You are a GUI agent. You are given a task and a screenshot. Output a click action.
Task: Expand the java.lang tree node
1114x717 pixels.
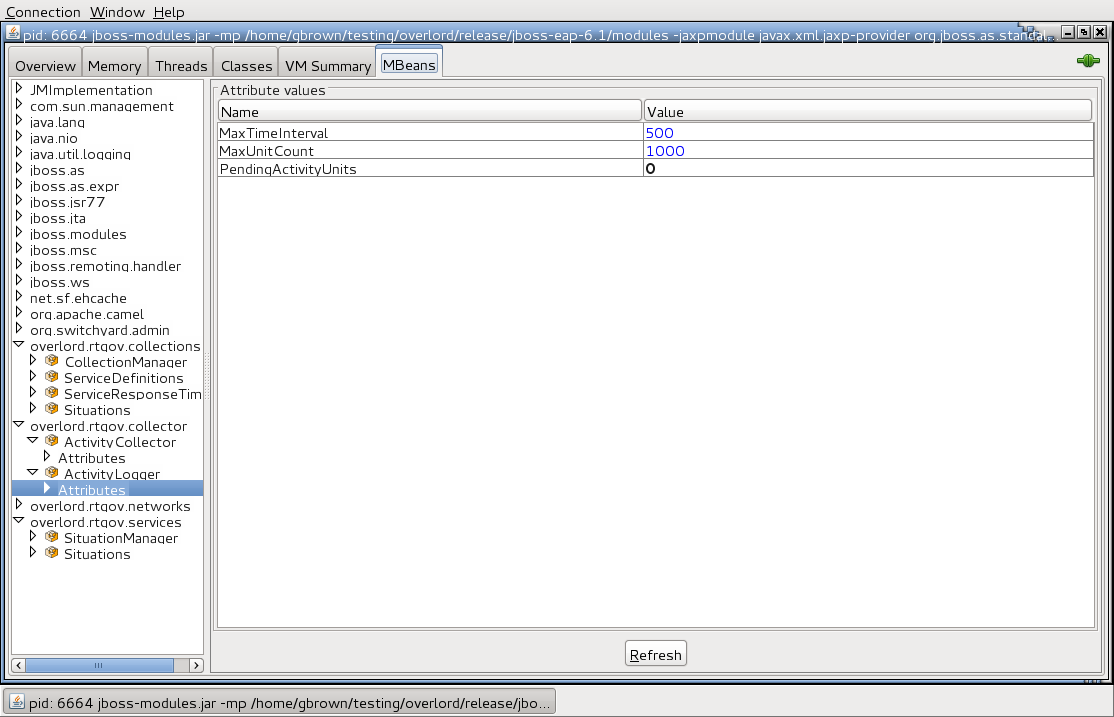(x=19, y=122)
